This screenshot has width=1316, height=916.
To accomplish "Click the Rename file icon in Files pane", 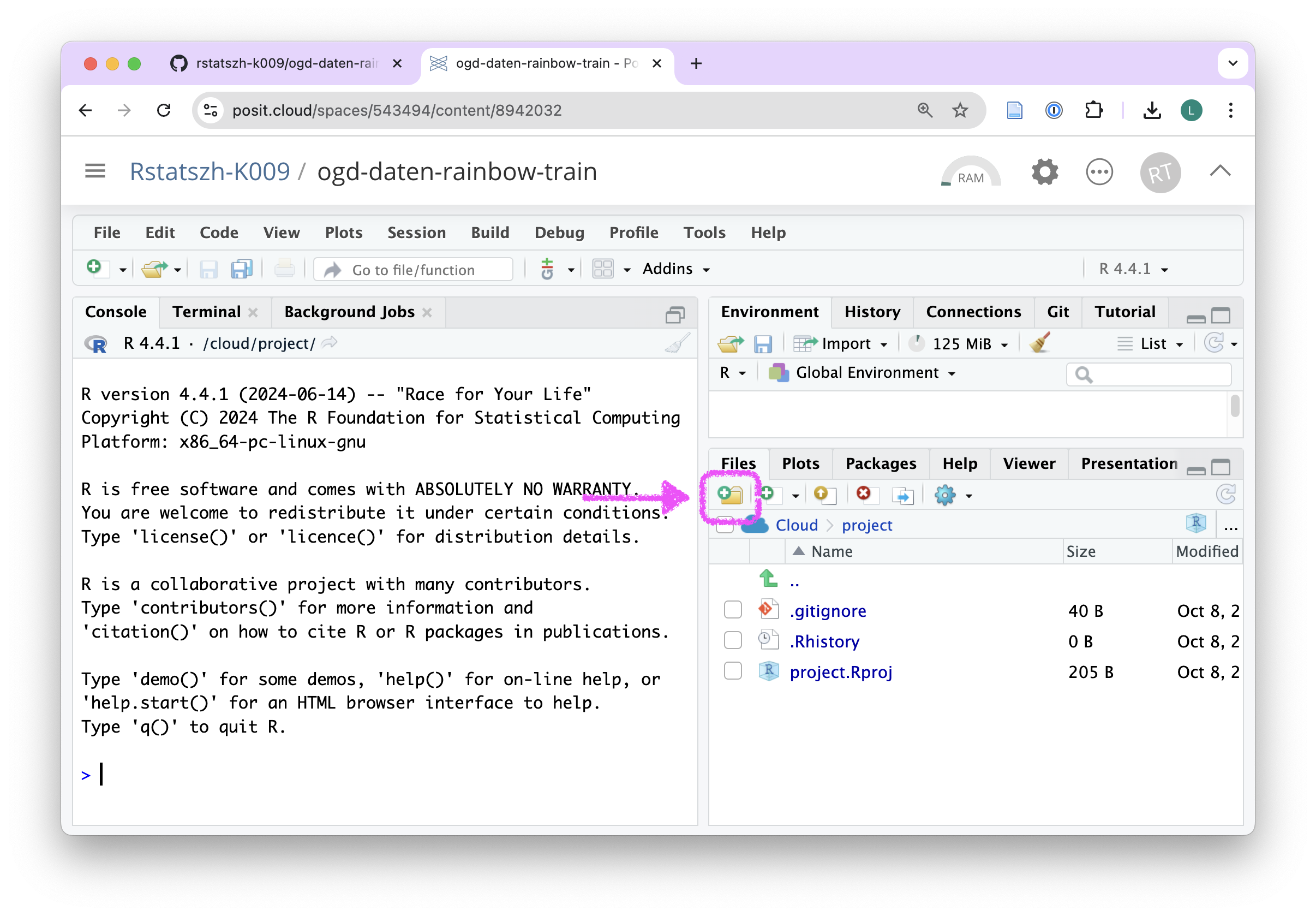I will coord(902,495).
